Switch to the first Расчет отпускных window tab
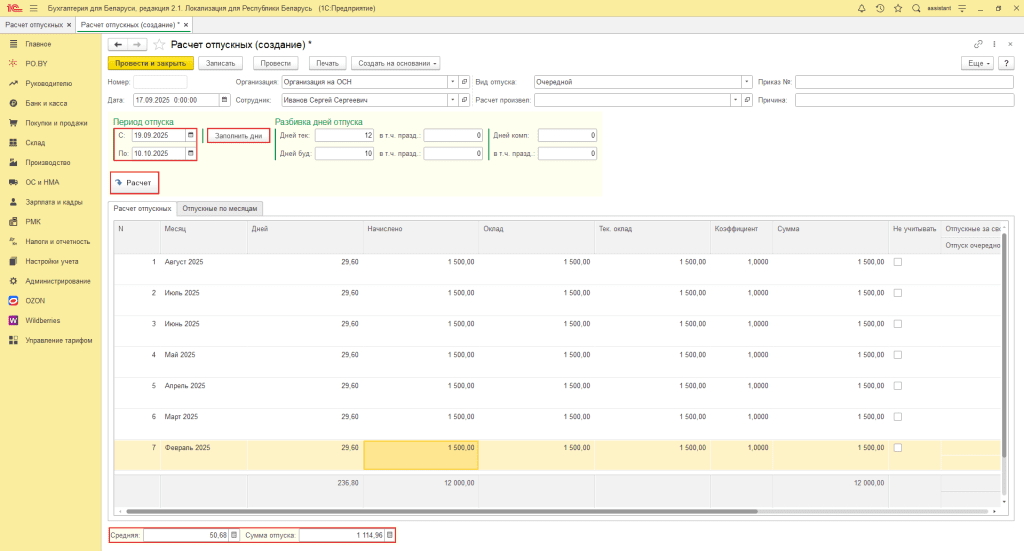1024x551 pixels. 36,23
